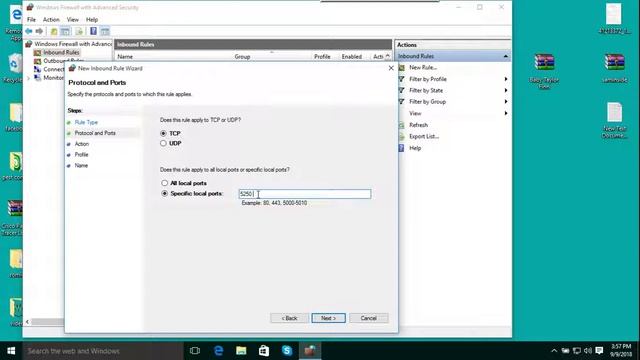Click the Up one level folder icon

[x=54, y=31]
